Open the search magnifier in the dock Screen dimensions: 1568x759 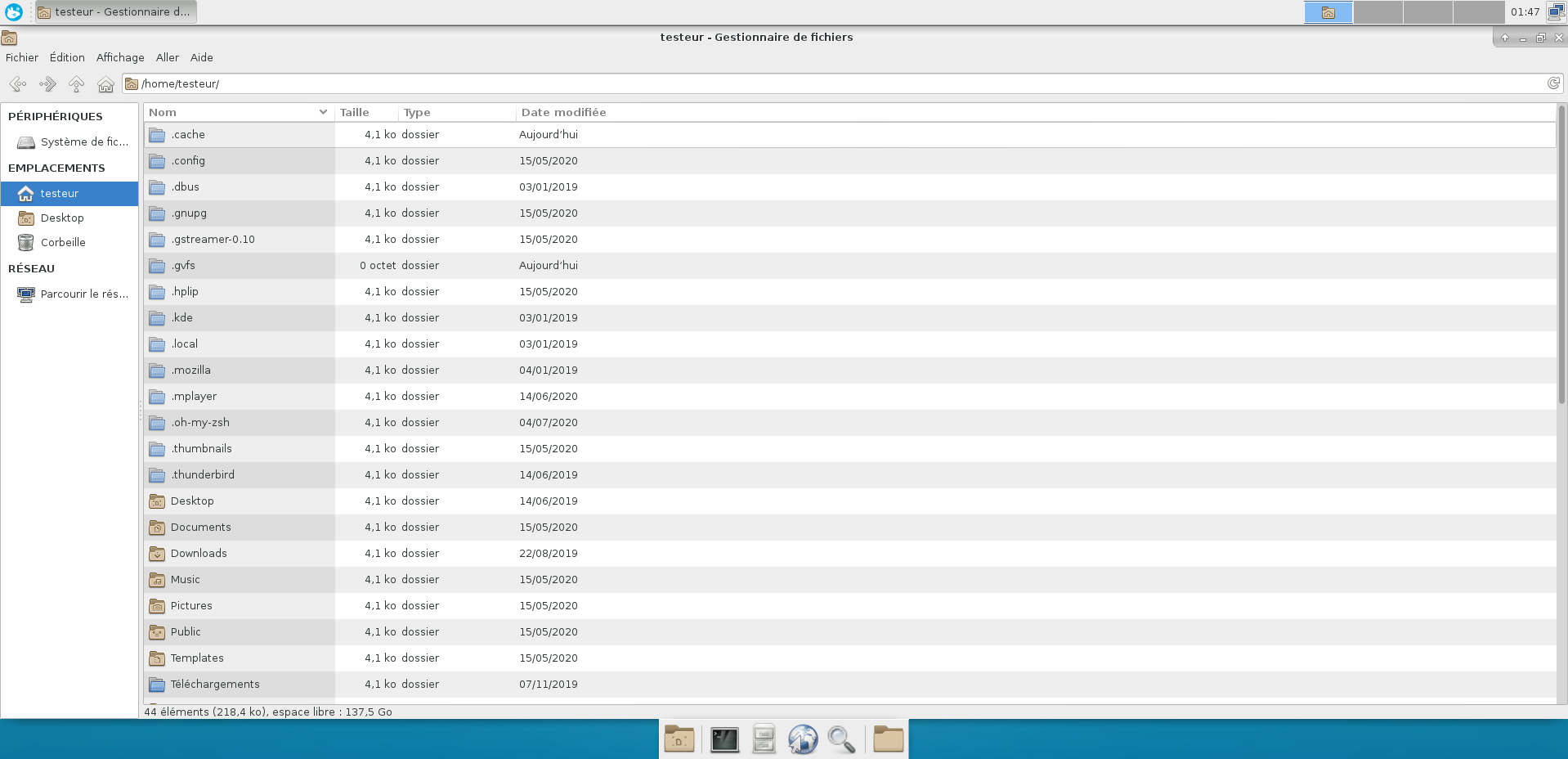tap(843, 739)
